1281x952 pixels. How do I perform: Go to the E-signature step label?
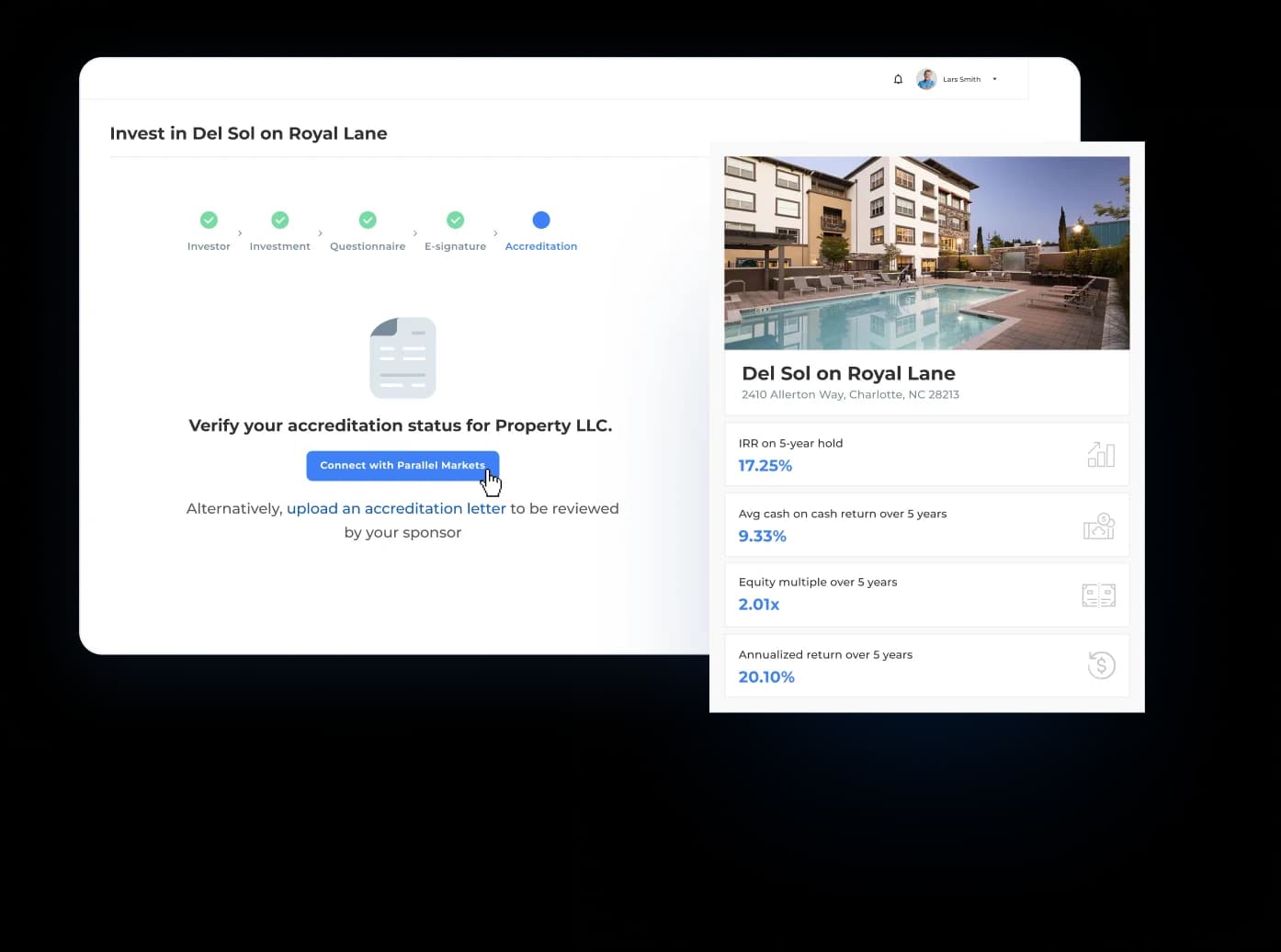[455, 246]
